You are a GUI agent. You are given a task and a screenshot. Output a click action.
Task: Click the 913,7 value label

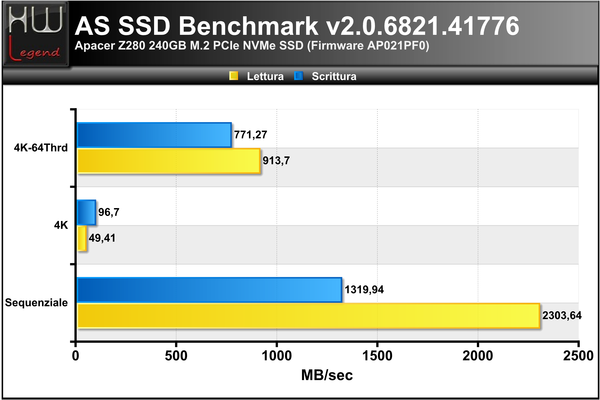(x=276, y=161)
